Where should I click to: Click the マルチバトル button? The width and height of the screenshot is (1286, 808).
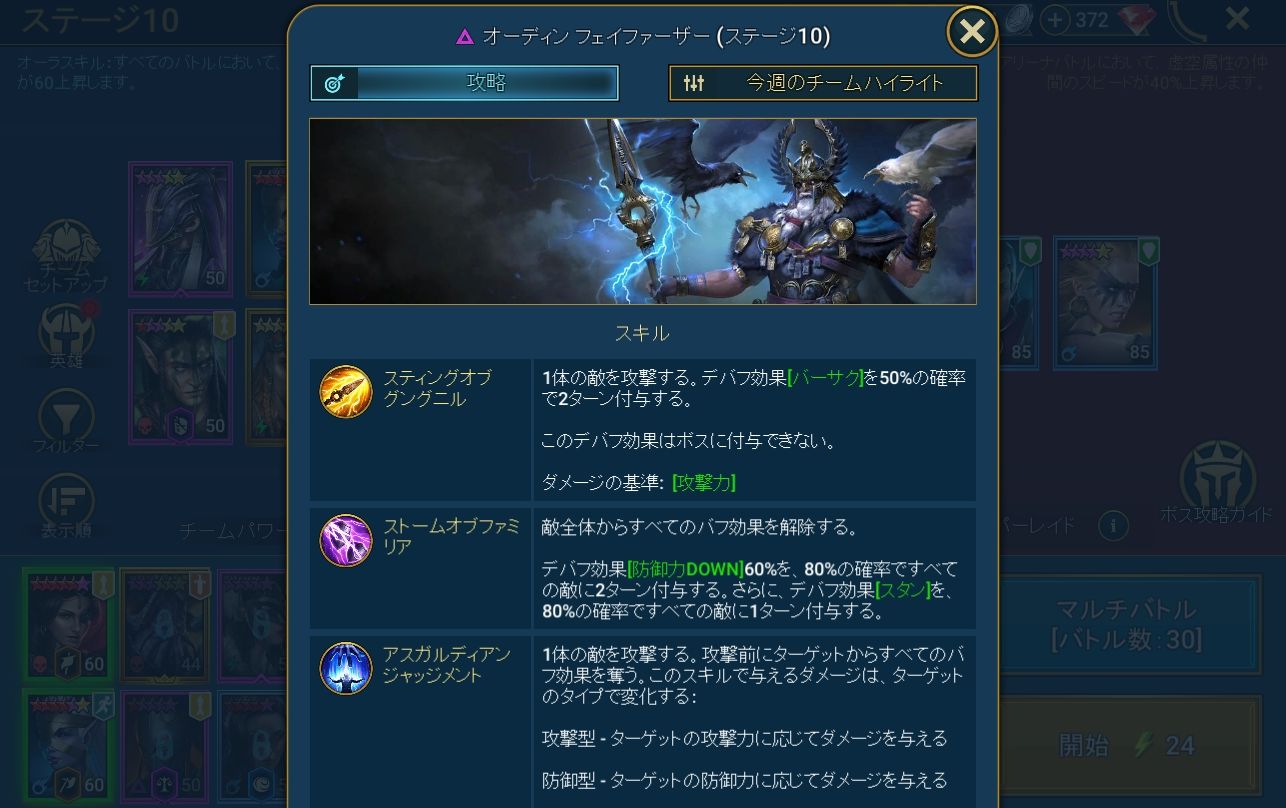(x=1127, y=624)
